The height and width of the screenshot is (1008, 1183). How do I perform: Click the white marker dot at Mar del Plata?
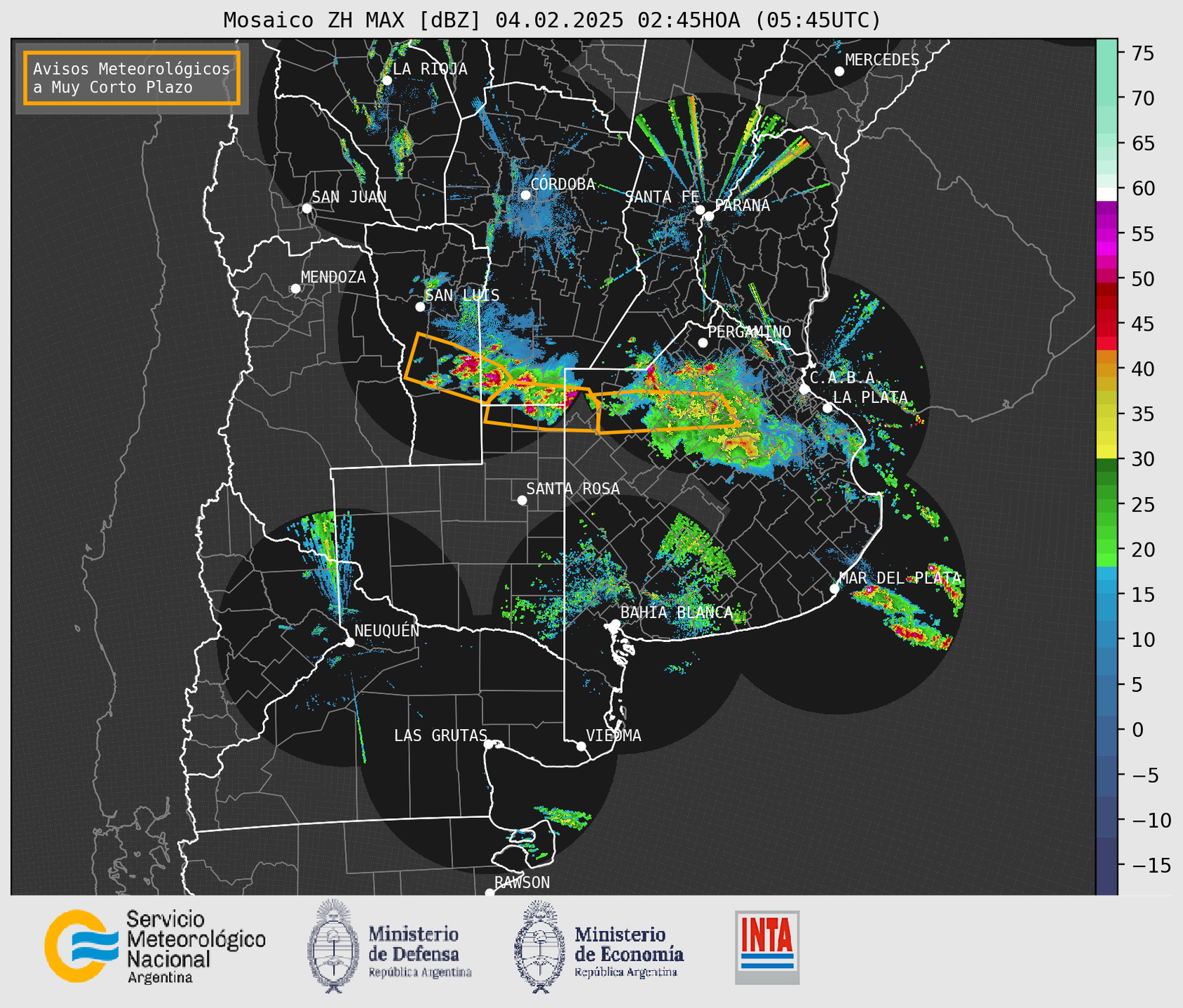[834, 589]
